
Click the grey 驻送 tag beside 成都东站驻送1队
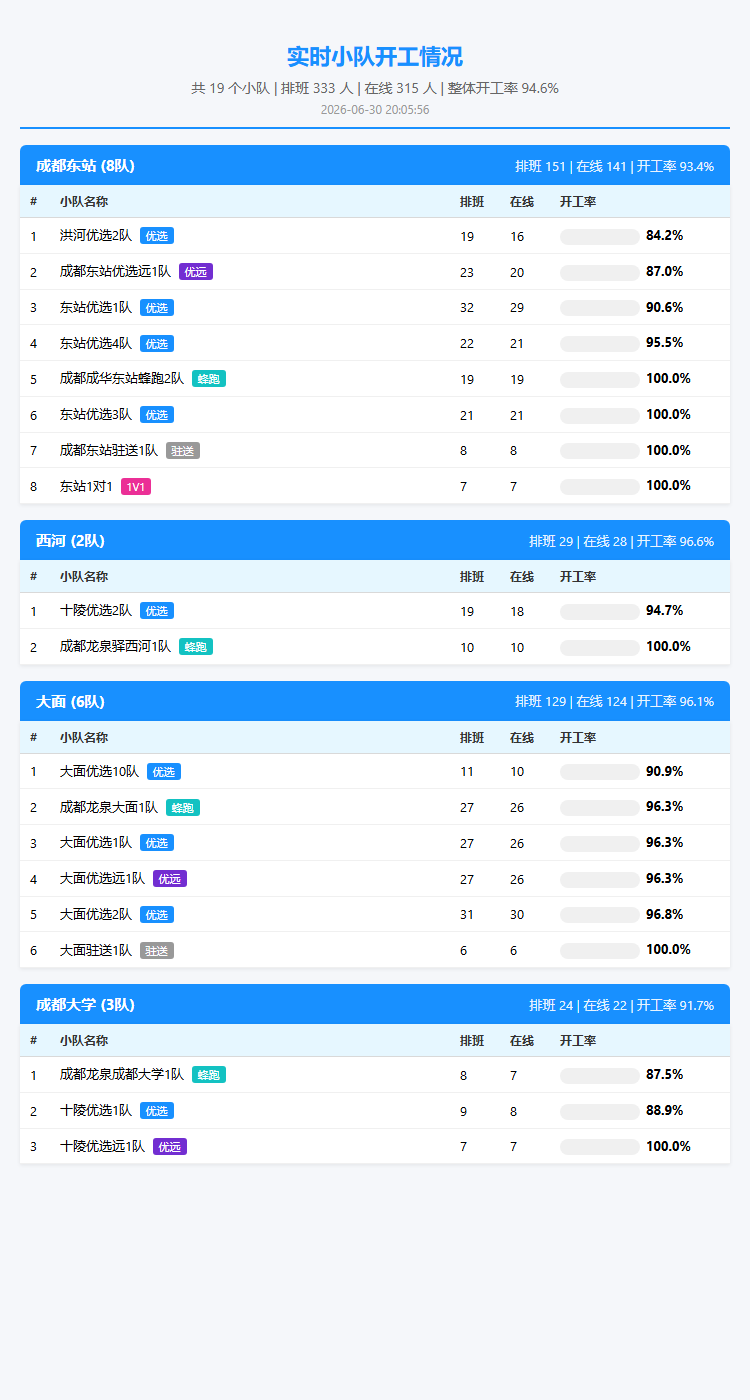(183, 451)
